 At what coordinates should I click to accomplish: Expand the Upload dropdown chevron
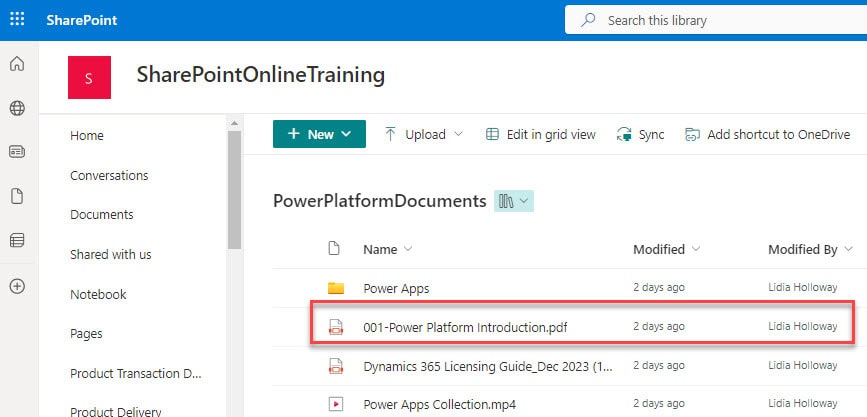pos(458,134)
